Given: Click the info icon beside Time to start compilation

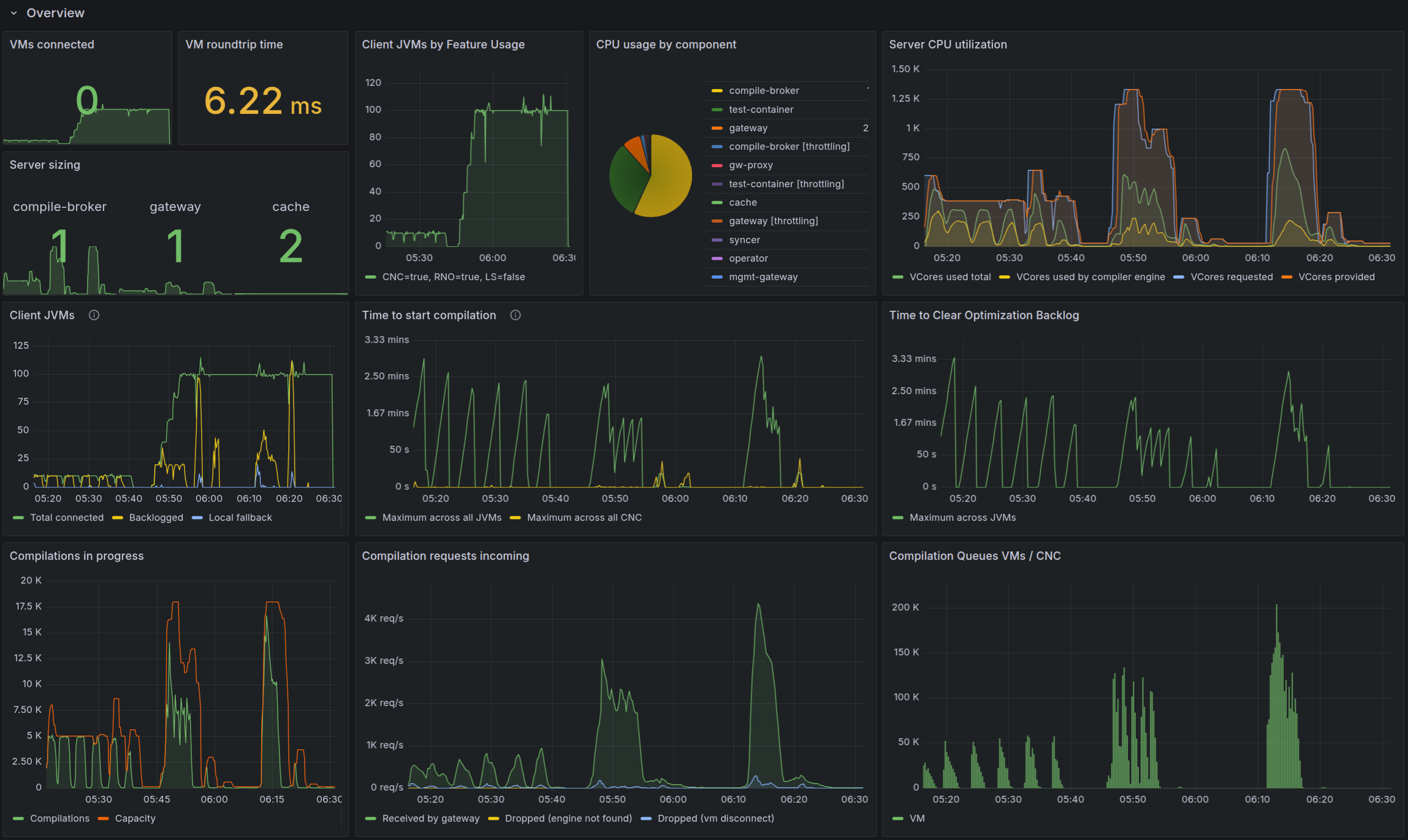Looking at the screenshot, I should [516, 316].
